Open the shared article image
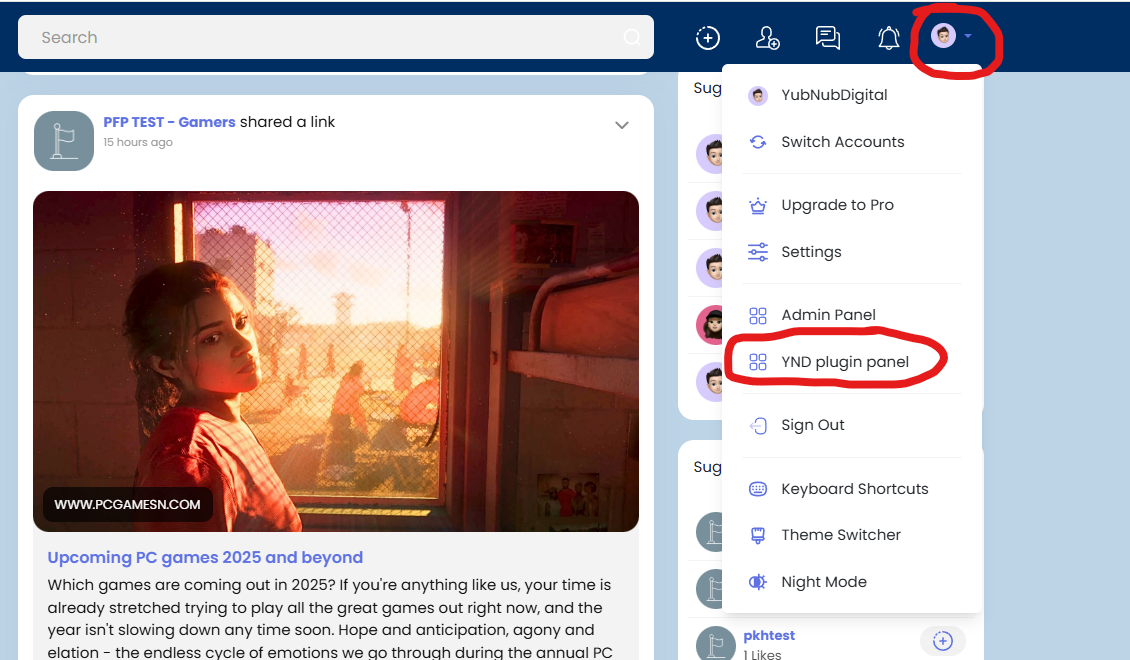Screen dimensions: 1130x660 pos(336,361)
